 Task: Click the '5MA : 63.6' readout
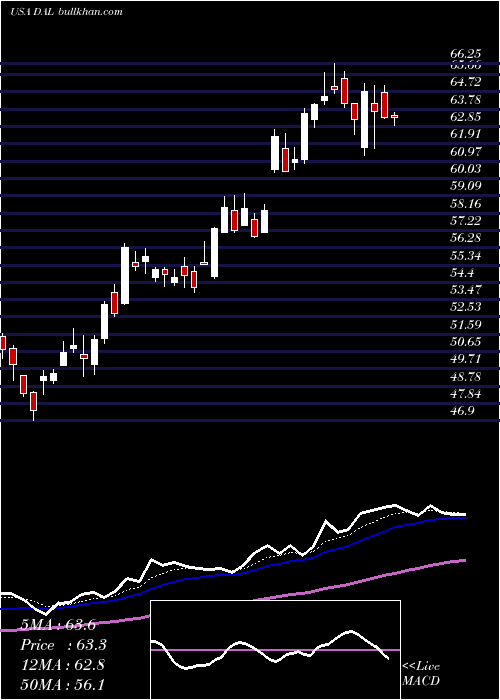pos(58,625)
